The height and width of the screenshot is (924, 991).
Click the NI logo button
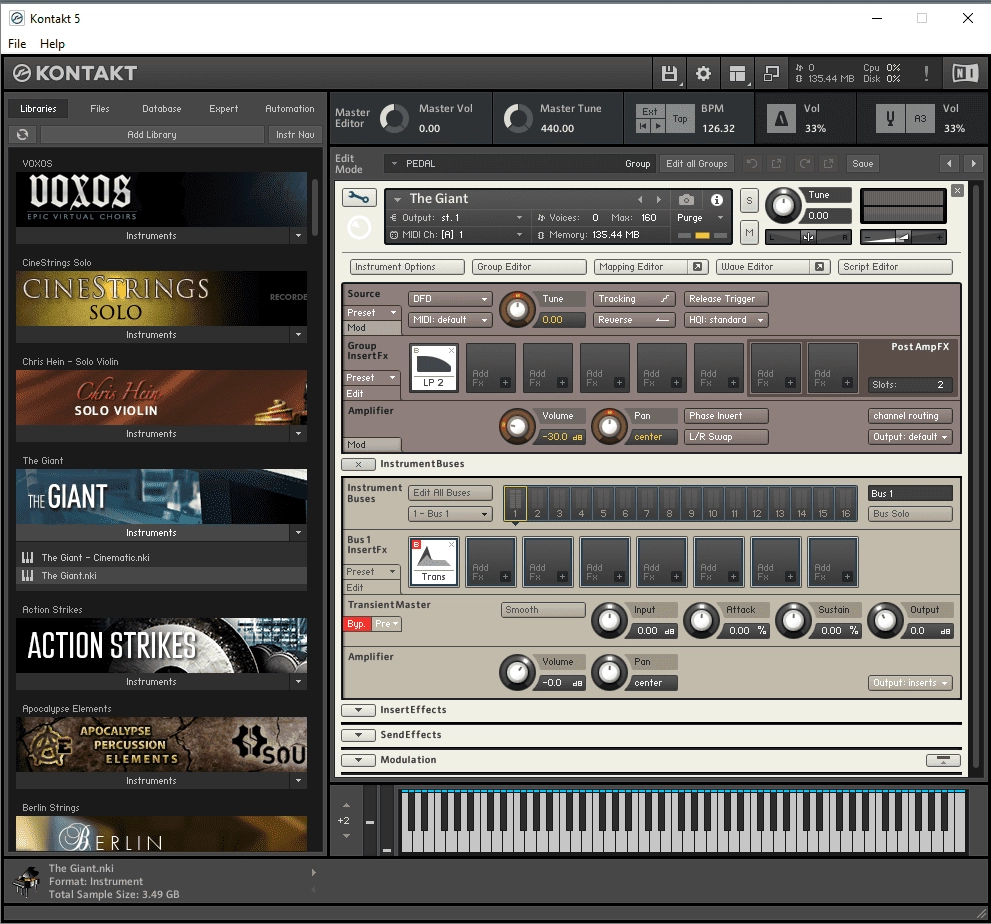click(x=964, y=73)
